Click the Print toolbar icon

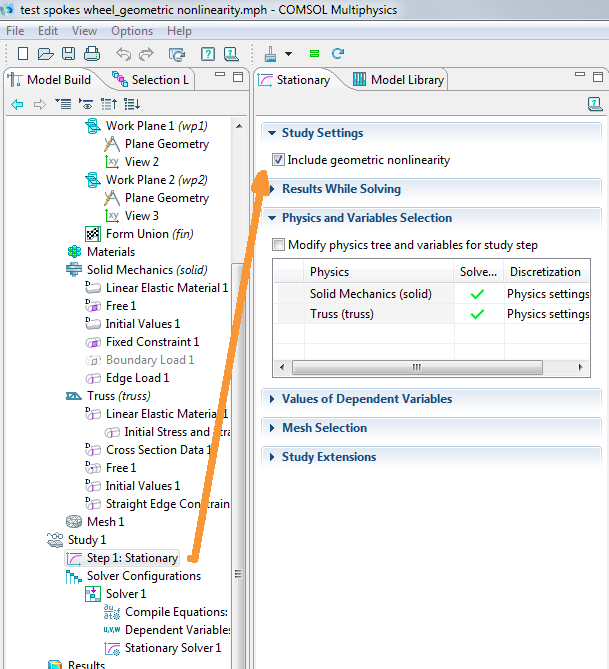pyautogui.click(x=91, y=53)
